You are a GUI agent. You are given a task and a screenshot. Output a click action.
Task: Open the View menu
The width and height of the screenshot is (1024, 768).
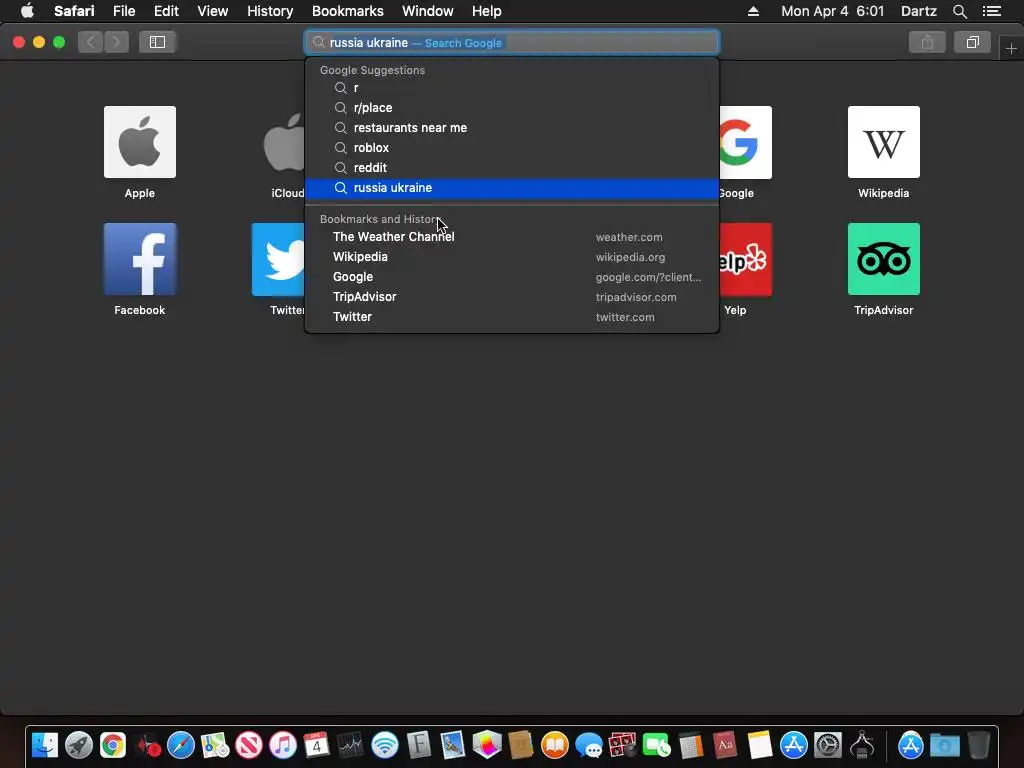212,11
